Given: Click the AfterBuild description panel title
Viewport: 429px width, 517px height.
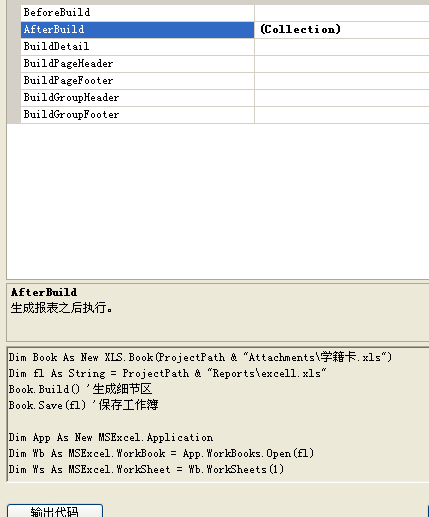Looking at the screenshot, I should click(44, 292).
